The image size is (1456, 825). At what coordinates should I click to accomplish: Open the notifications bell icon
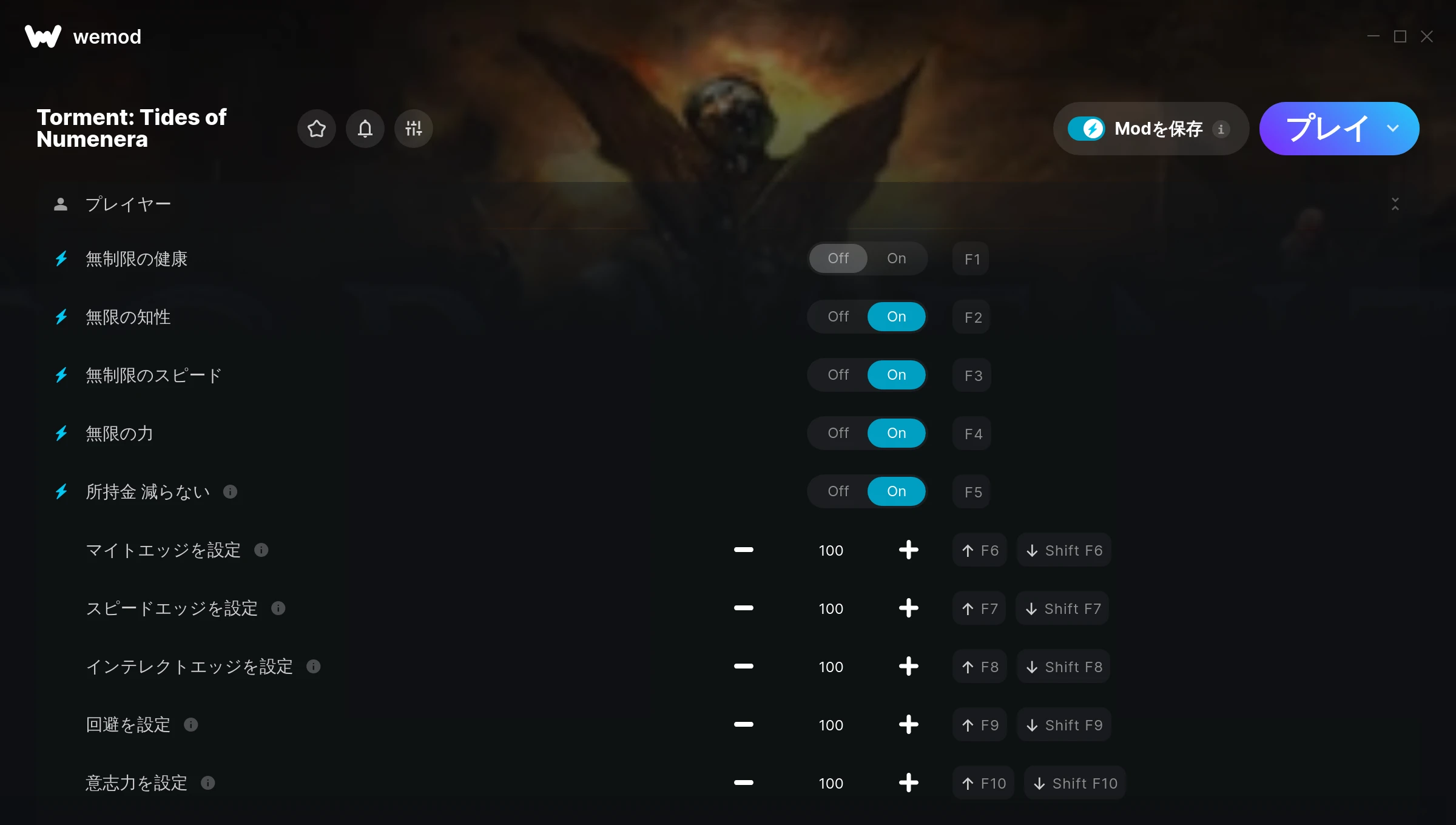click(365, 129)
